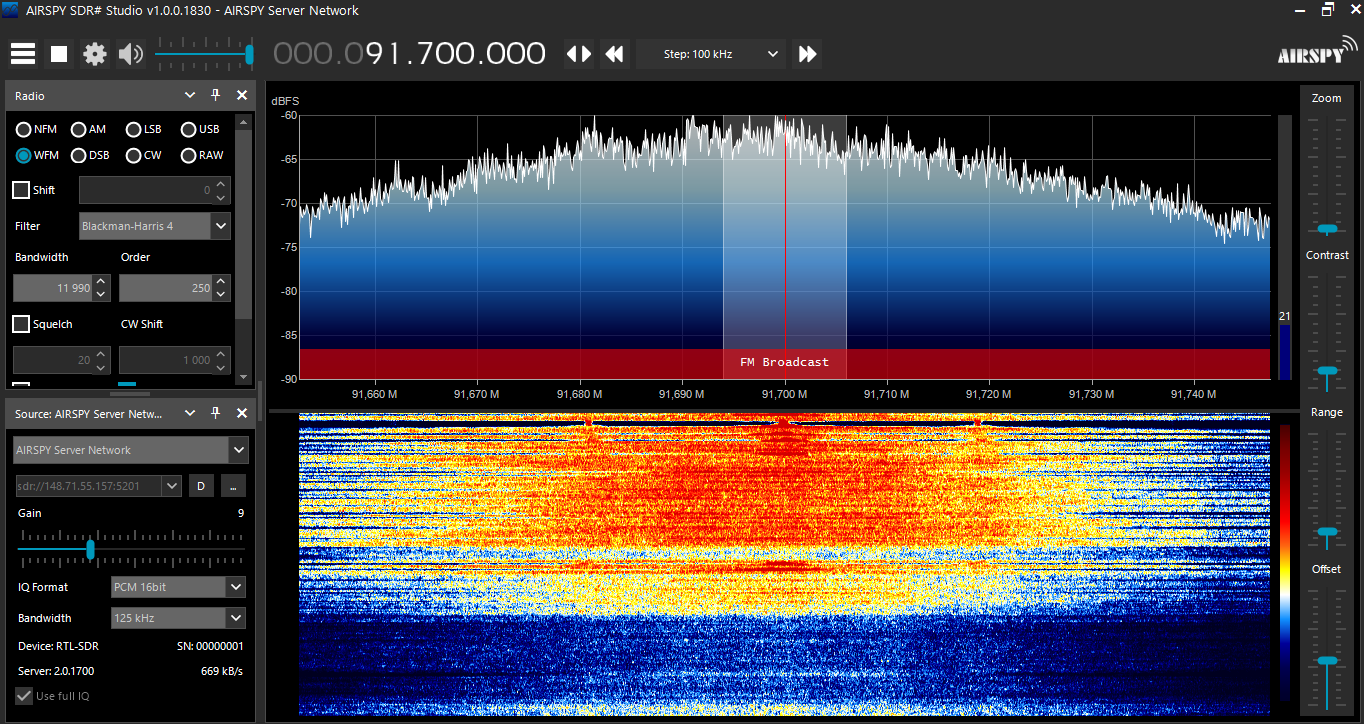Click the SN: 00000001 text
1364x724 pixels.
(x=210, y=646)
